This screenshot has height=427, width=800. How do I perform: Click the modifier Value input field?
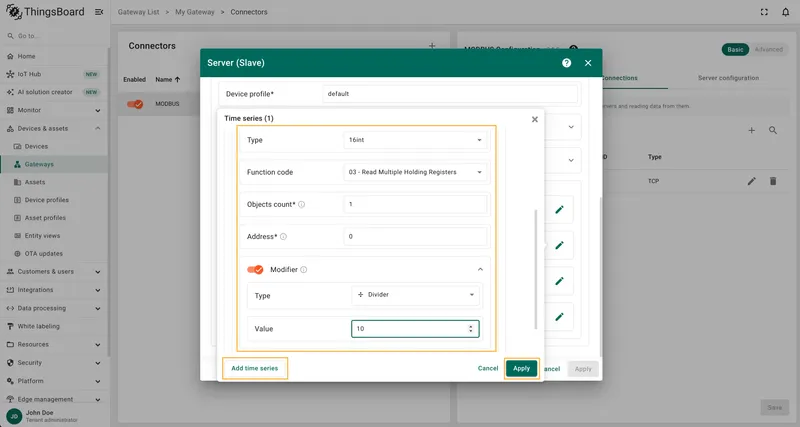pyautogui.click(x=415, y=329)
